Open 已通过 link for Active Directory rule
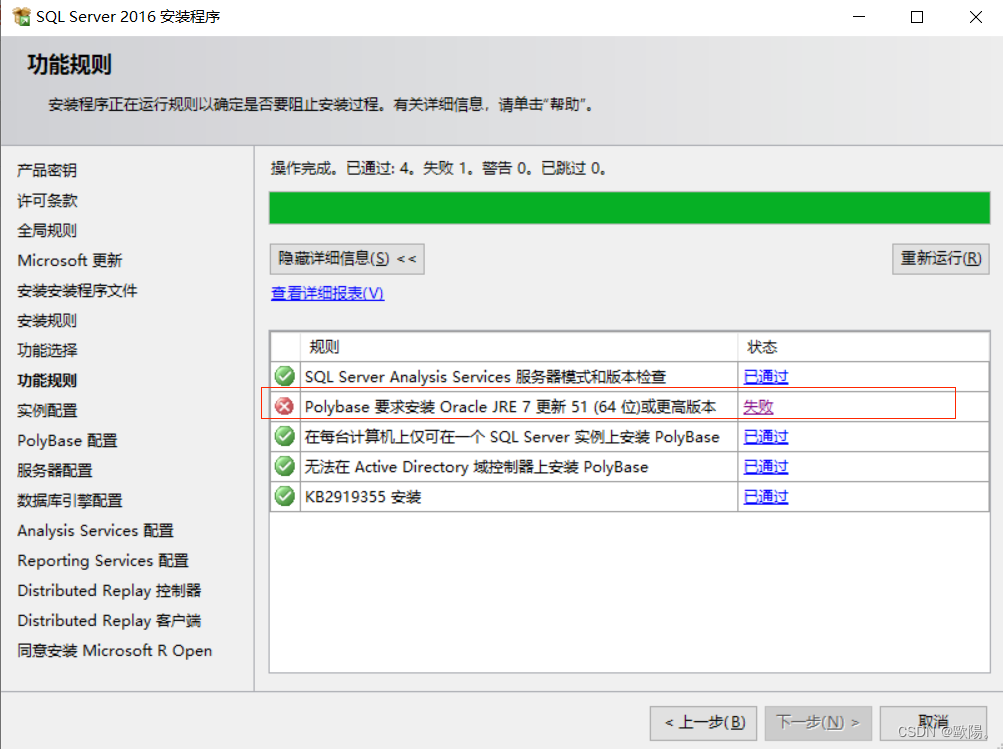The width and height of the screenshot is (1003, 749). click(x=766, y=467)
